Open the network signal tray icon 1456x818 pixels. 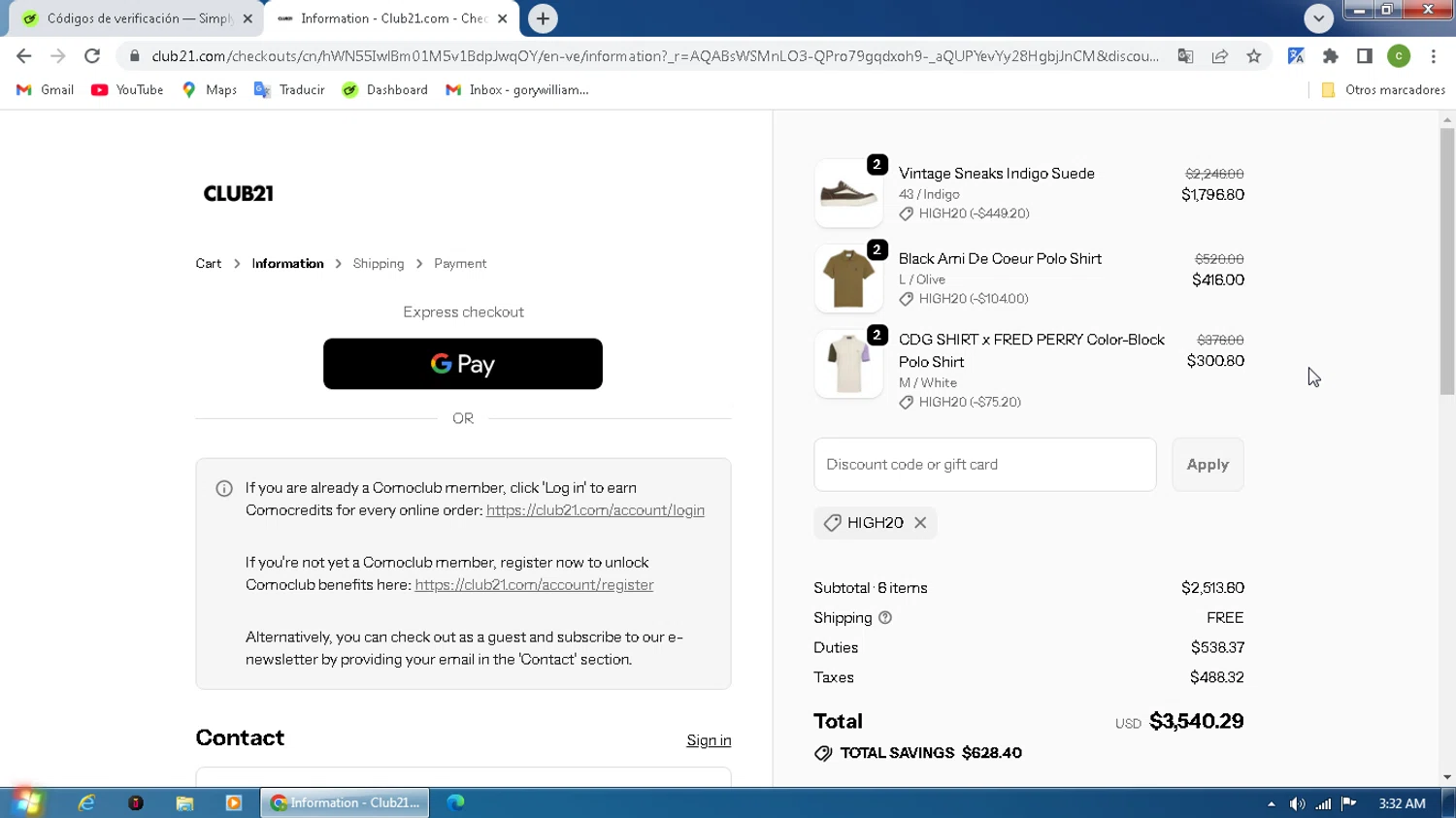pyautogui.click(x=1323, y=803)
